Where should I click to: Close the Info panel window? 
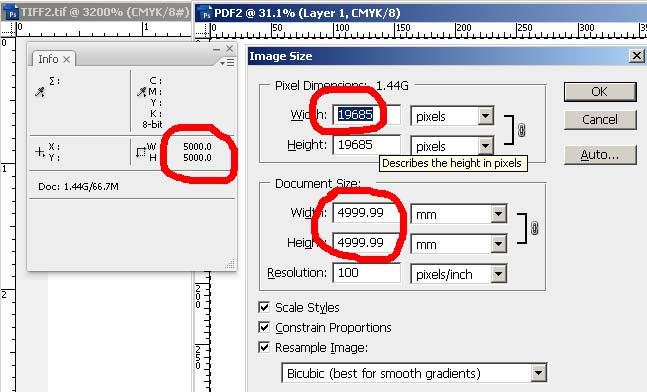coord(229,49)
